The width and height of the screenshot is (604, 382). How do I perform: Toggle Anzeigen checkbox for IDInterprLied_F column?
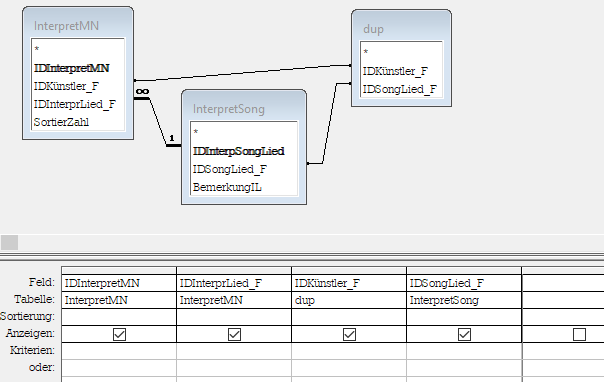[234, 334]
